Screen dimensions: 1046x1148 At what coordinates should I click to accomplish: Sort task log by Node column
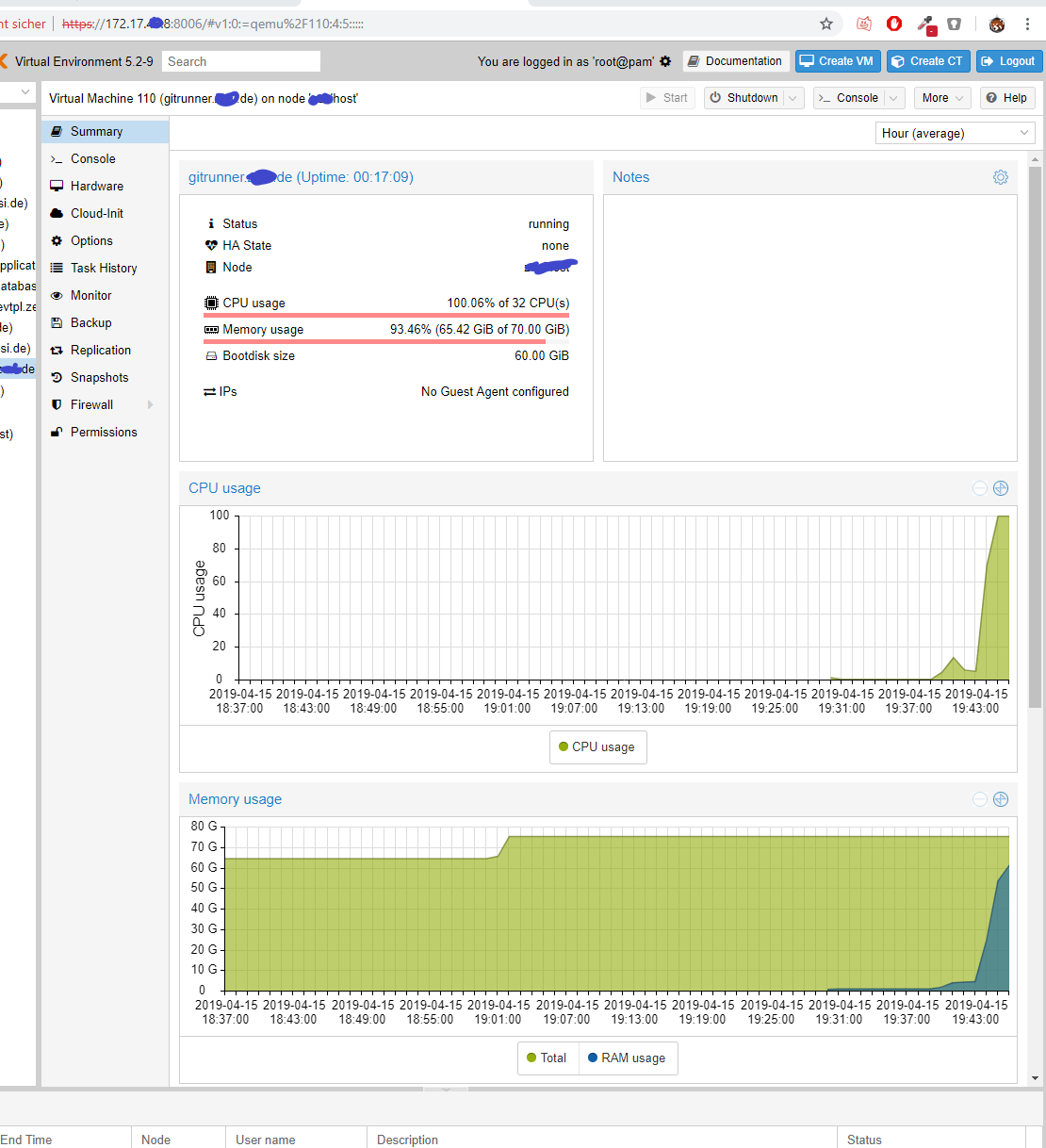pyautogui.click(x=178, y=1140)
